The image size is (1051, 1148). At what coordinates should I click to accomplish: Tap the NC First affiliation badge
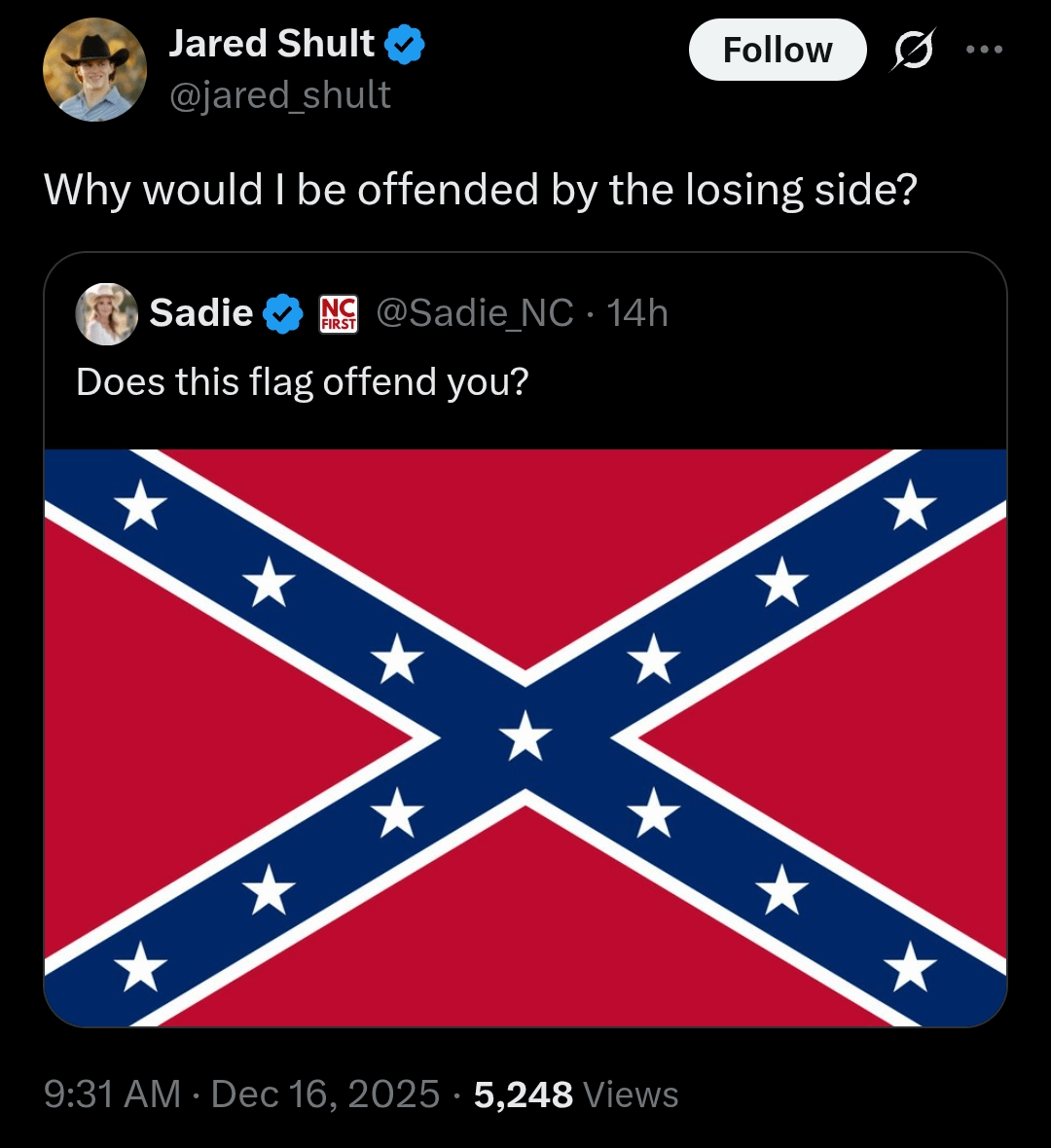(339, 313)
